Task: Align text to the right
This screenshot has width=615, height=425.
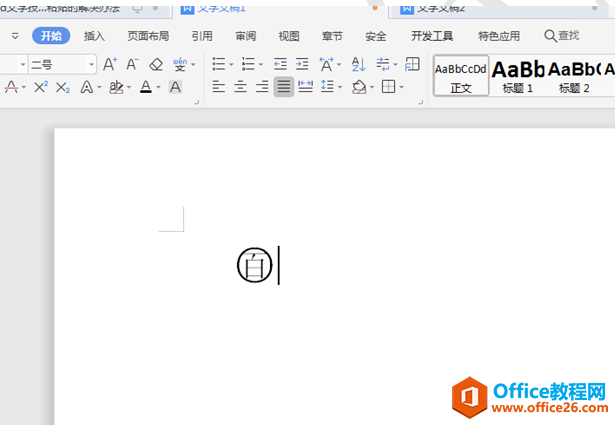Action: [x=262, y=87]
